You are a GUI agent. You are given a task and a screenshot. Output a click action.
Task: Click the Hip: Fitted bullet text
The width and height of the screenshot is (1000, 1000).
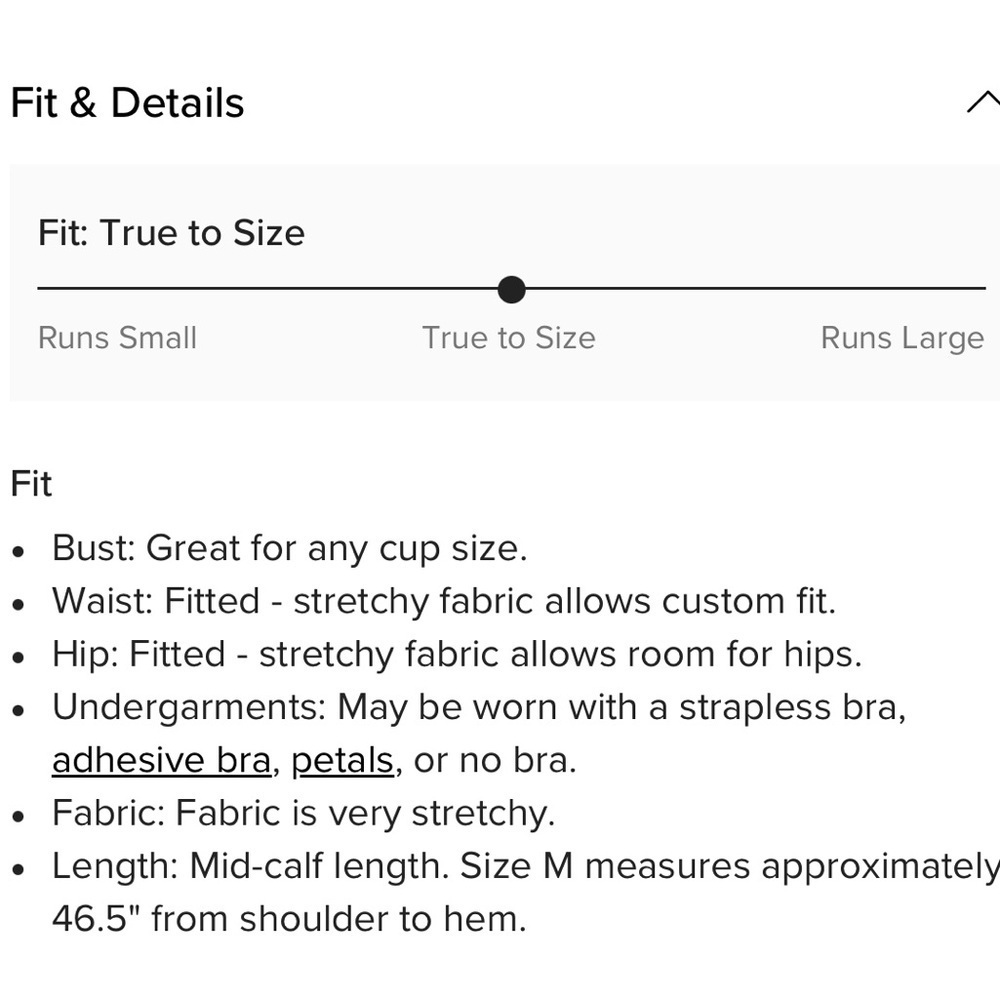(457, 654)
